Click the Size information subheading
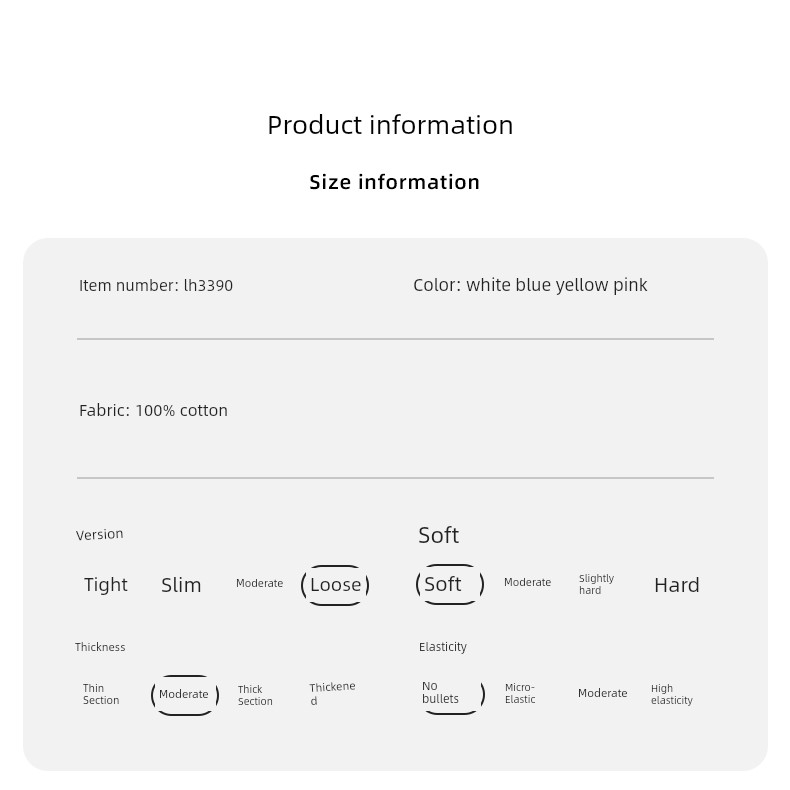 [394, 182]
